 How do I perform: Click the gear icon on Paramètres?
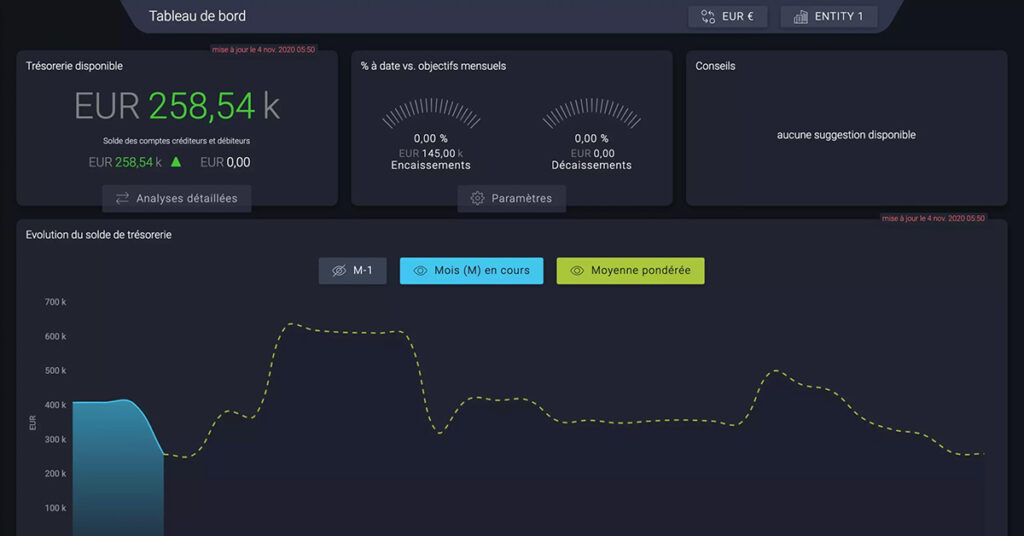(477, 198)
